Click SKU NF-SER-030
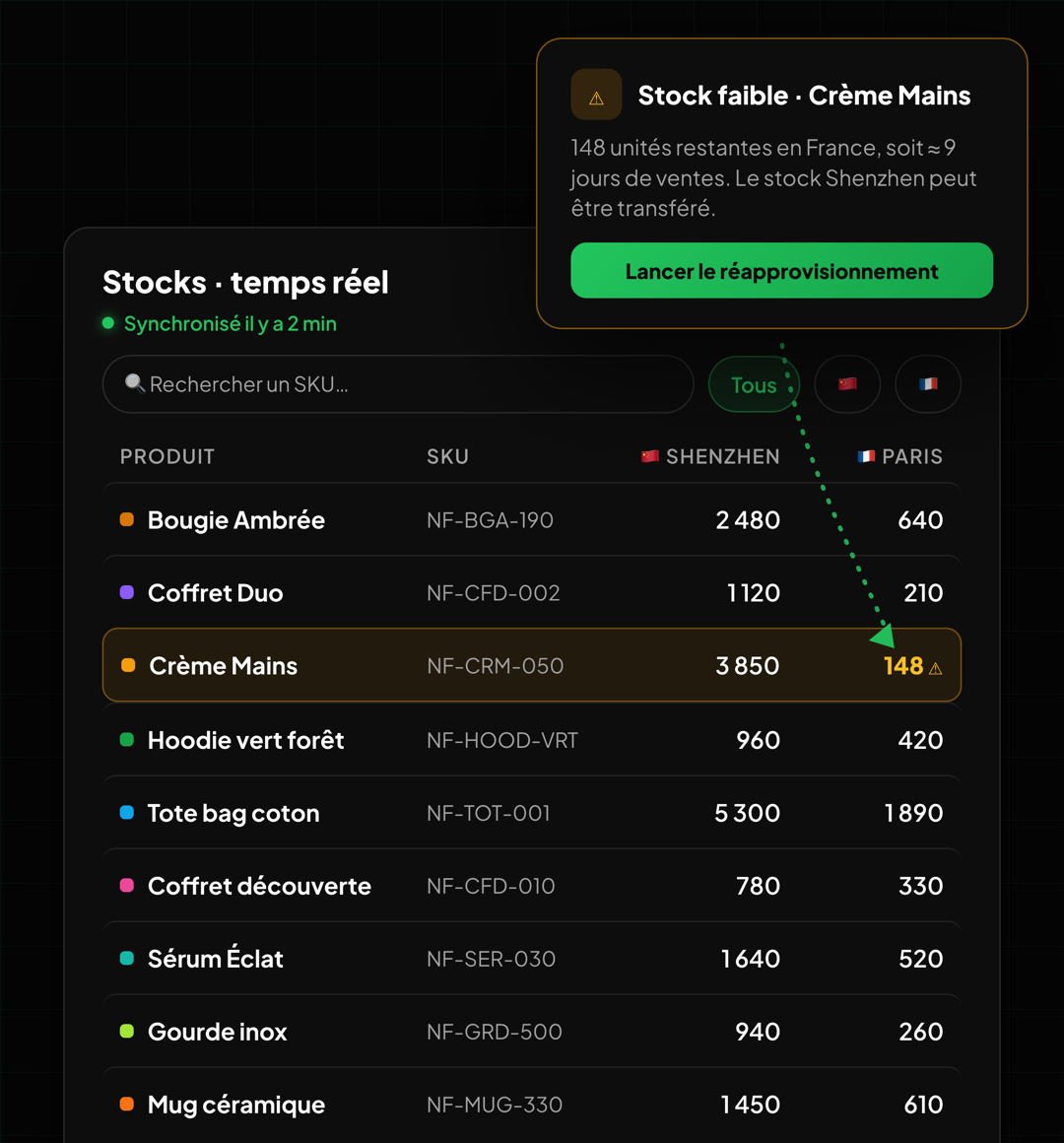1064x1143 pixels. tap(492, 959)
